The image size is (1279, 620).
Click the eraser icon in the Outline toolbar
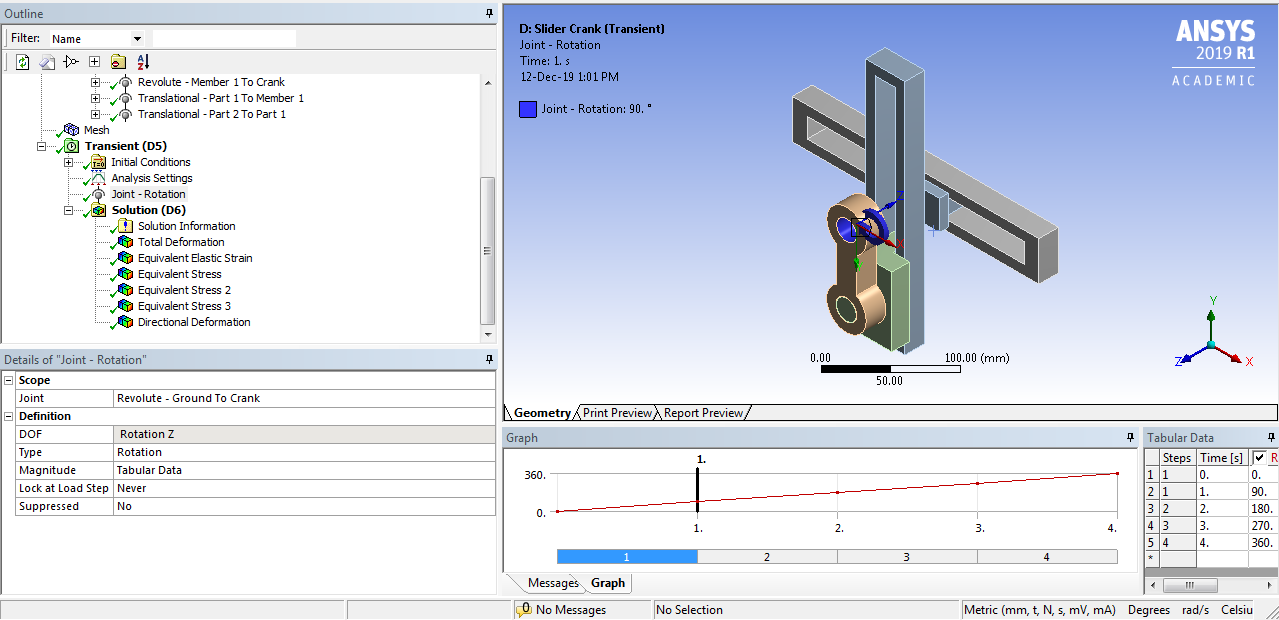click(46, 62)
